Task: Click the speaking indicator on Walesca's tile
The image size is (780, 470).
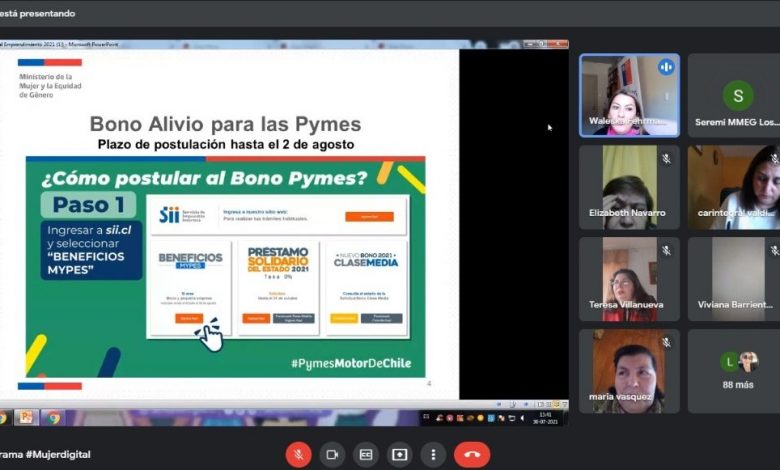Action: (x=665, y=67)
